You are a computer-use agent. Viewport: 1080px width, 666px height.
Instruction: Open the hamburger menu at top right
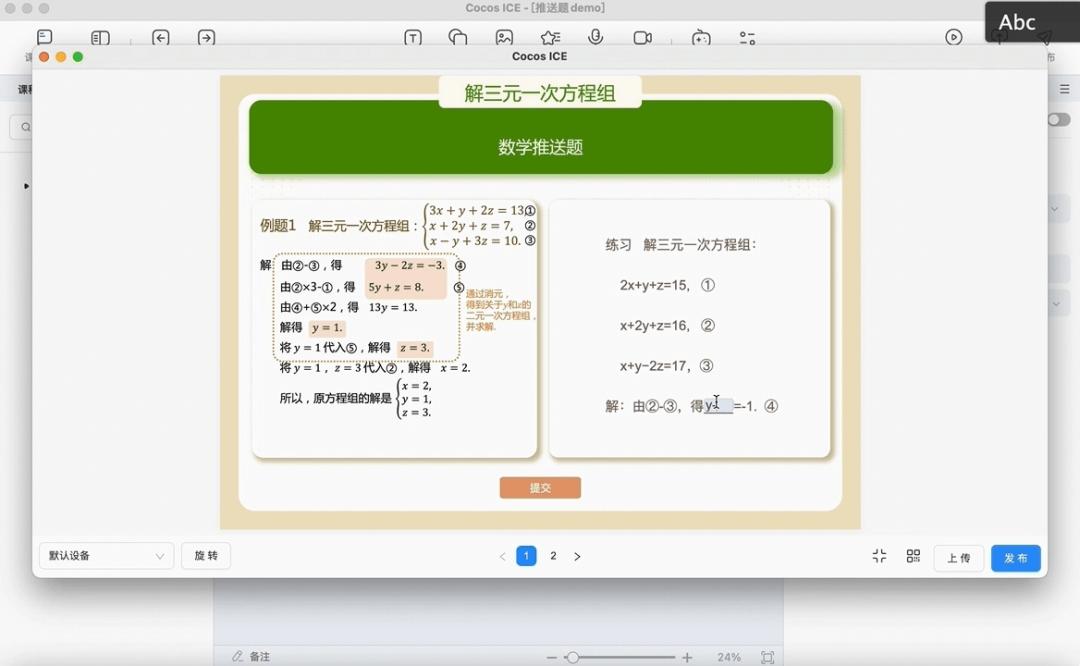(1064, 88)
